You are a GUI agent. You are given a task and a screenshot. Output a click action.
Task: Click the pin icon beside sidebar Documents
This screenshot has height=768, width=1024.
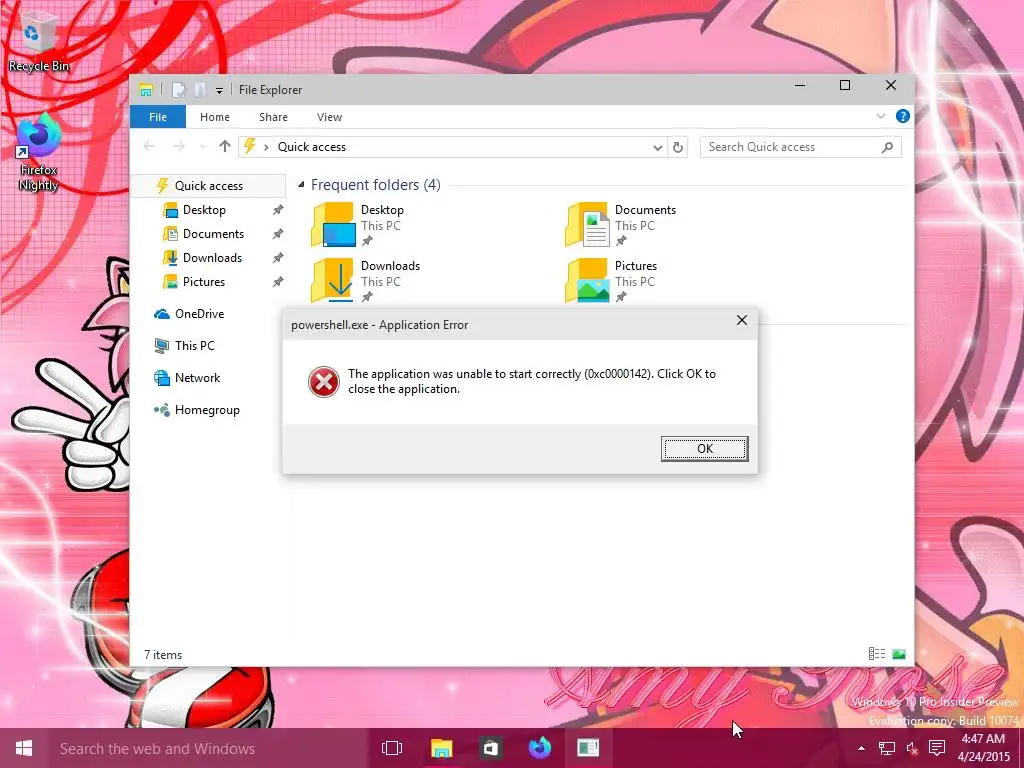[278, 234]
